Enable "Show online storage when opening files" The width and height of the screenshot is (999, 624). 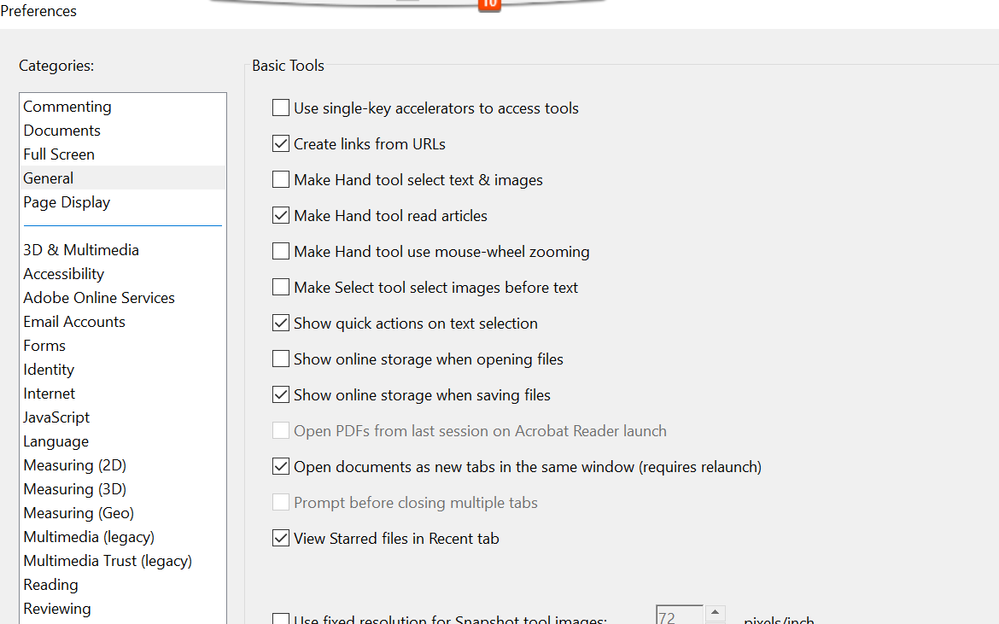click(x=281, y=359)
